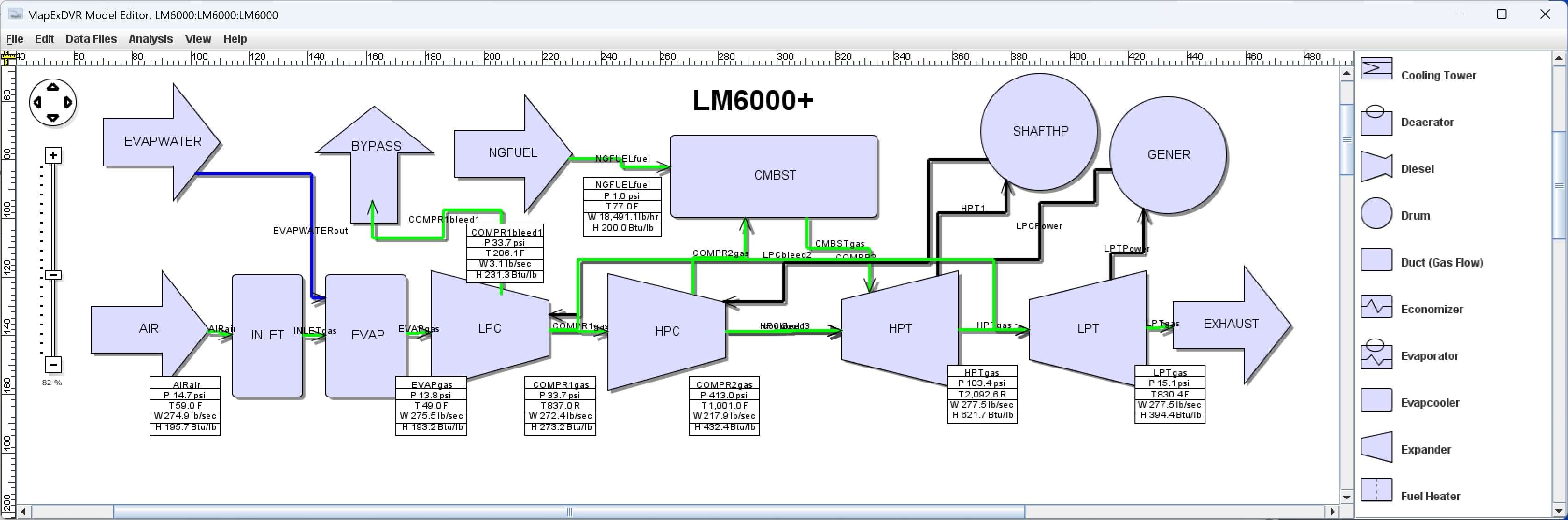
Task: Open the Help menu
Action: coord(235,39)
